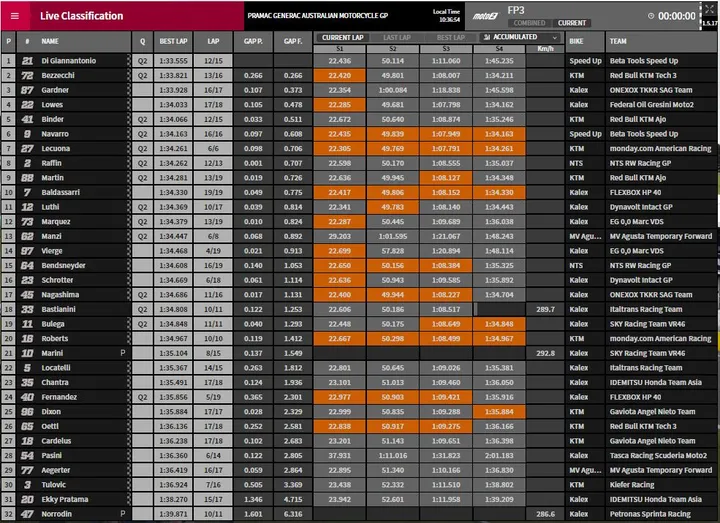Select rider Ekky Pratama

click(65, 499)
